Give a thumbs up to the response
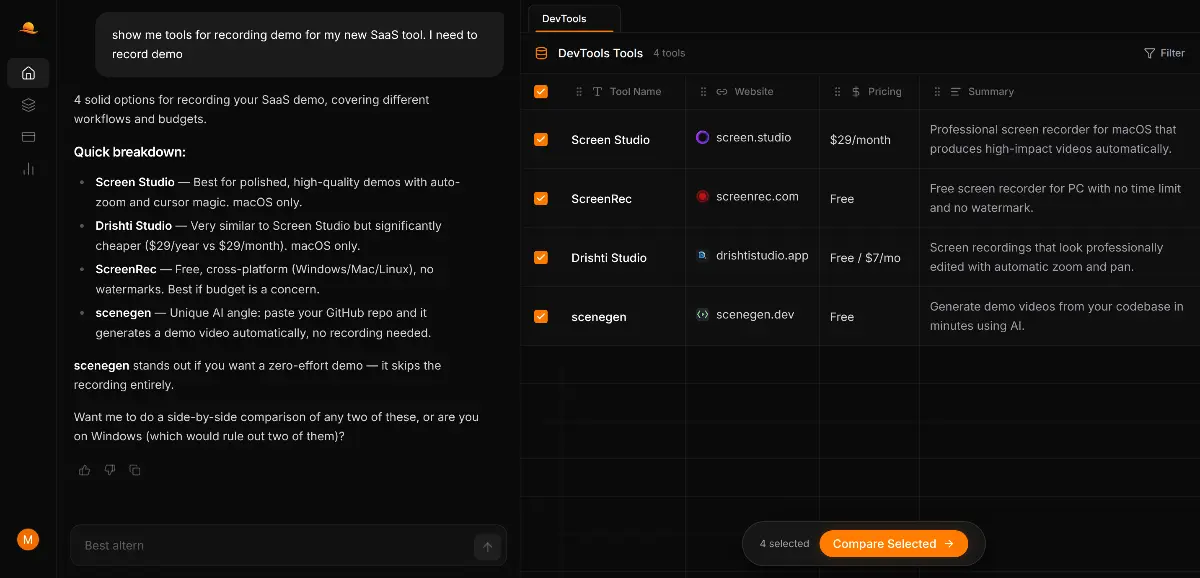 click(84, 470)
